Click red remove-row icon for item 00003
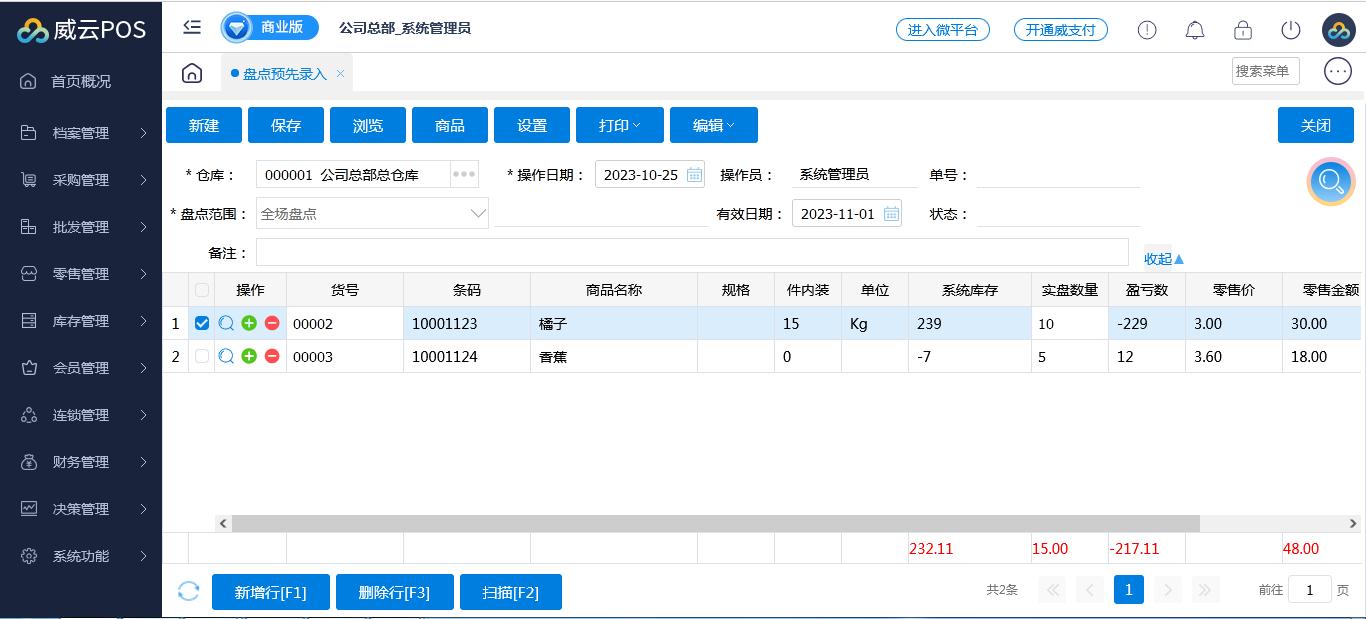This screenshot has height=619, width=1366. tap(272, 356)
